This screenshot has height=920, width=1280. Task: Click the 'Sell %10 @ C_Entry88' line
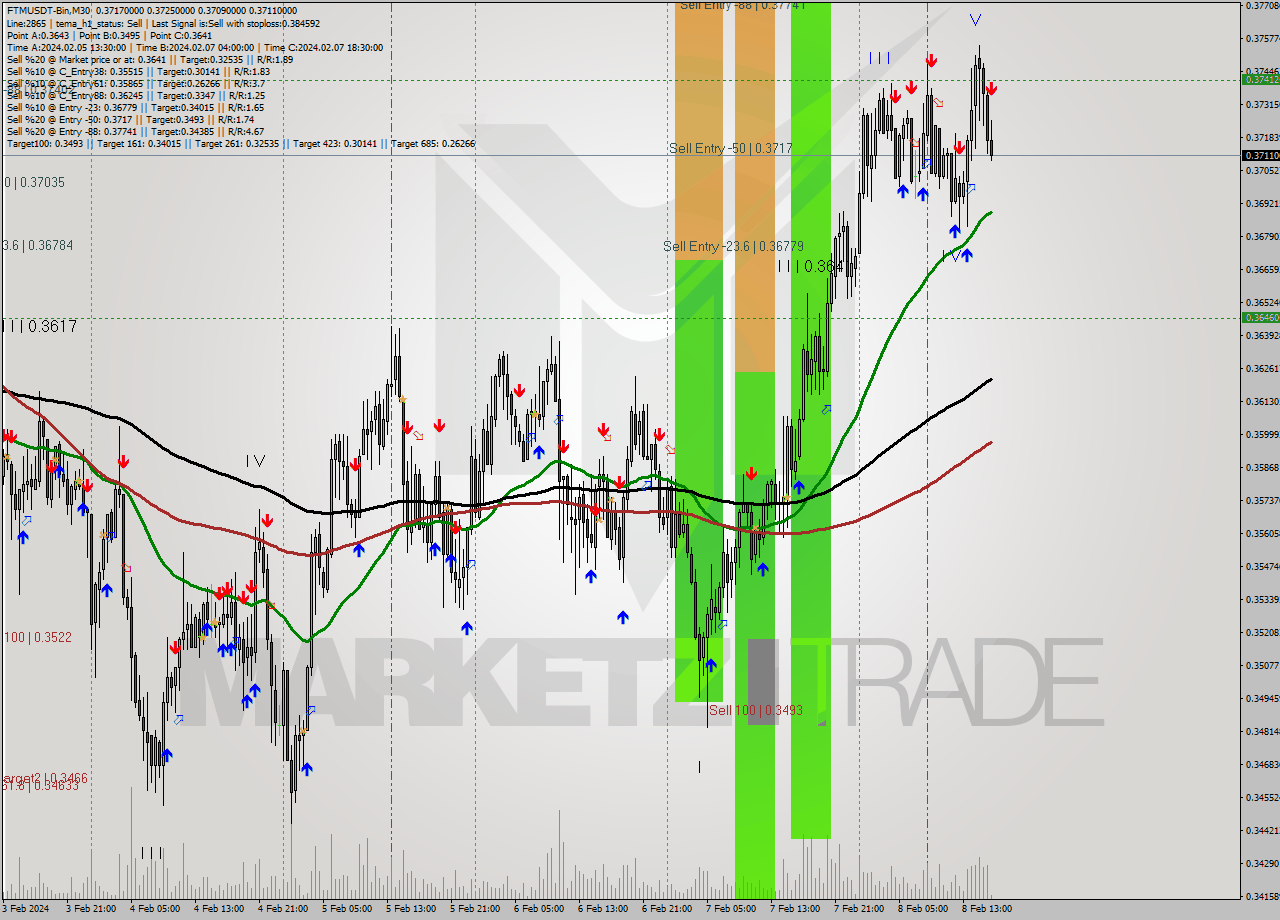pos(135,95)
